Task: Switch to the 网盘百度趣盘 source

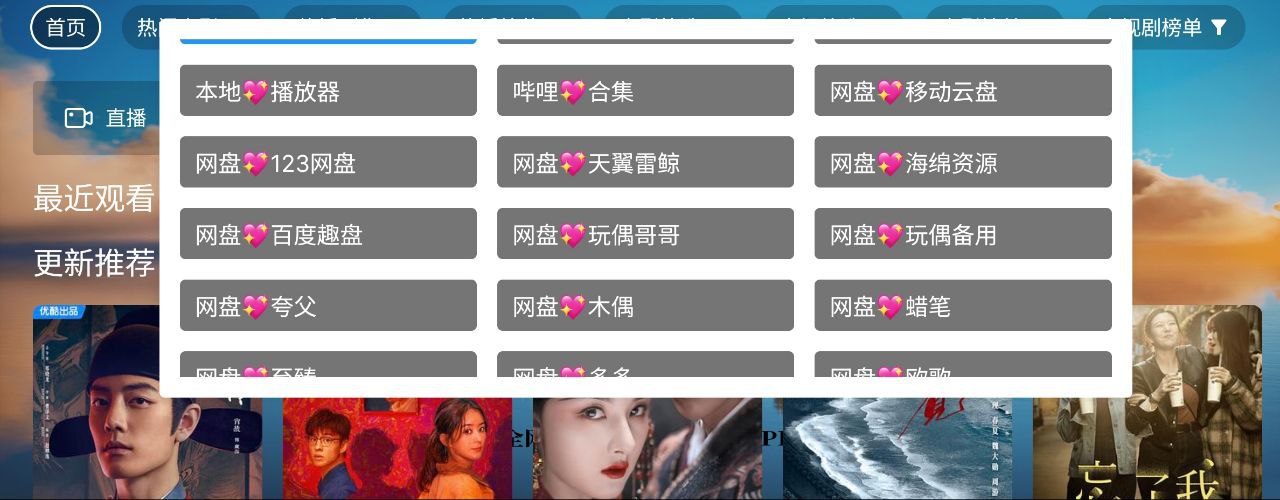Action: coord(328,234)
